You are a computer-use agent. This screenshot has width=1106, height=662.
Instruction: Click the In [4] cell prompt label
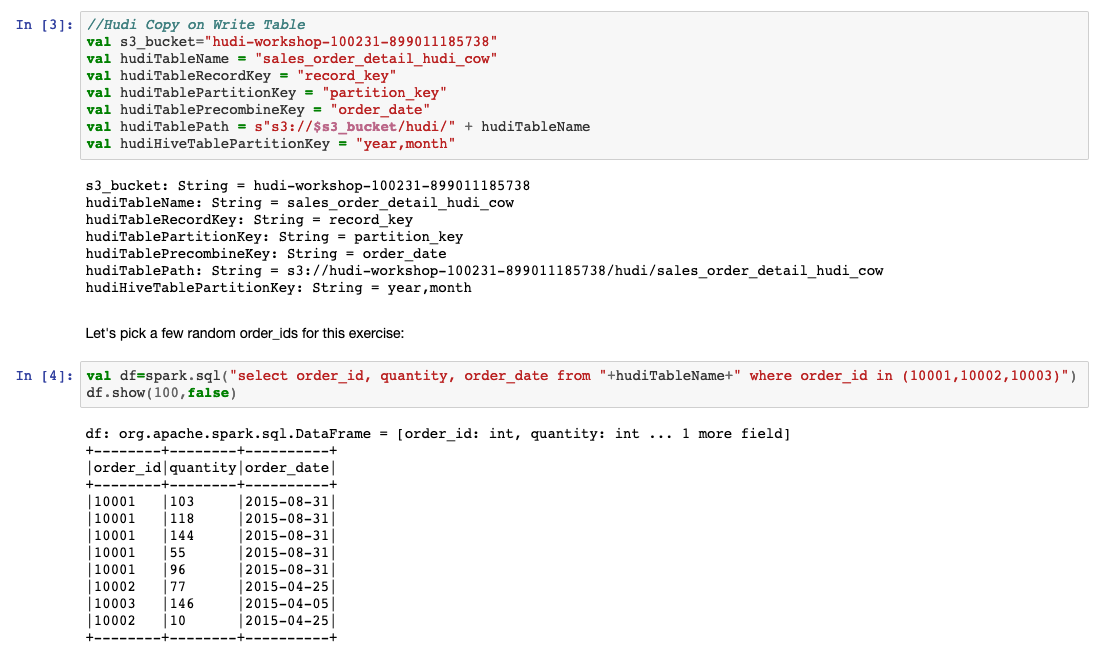point(45,376)
